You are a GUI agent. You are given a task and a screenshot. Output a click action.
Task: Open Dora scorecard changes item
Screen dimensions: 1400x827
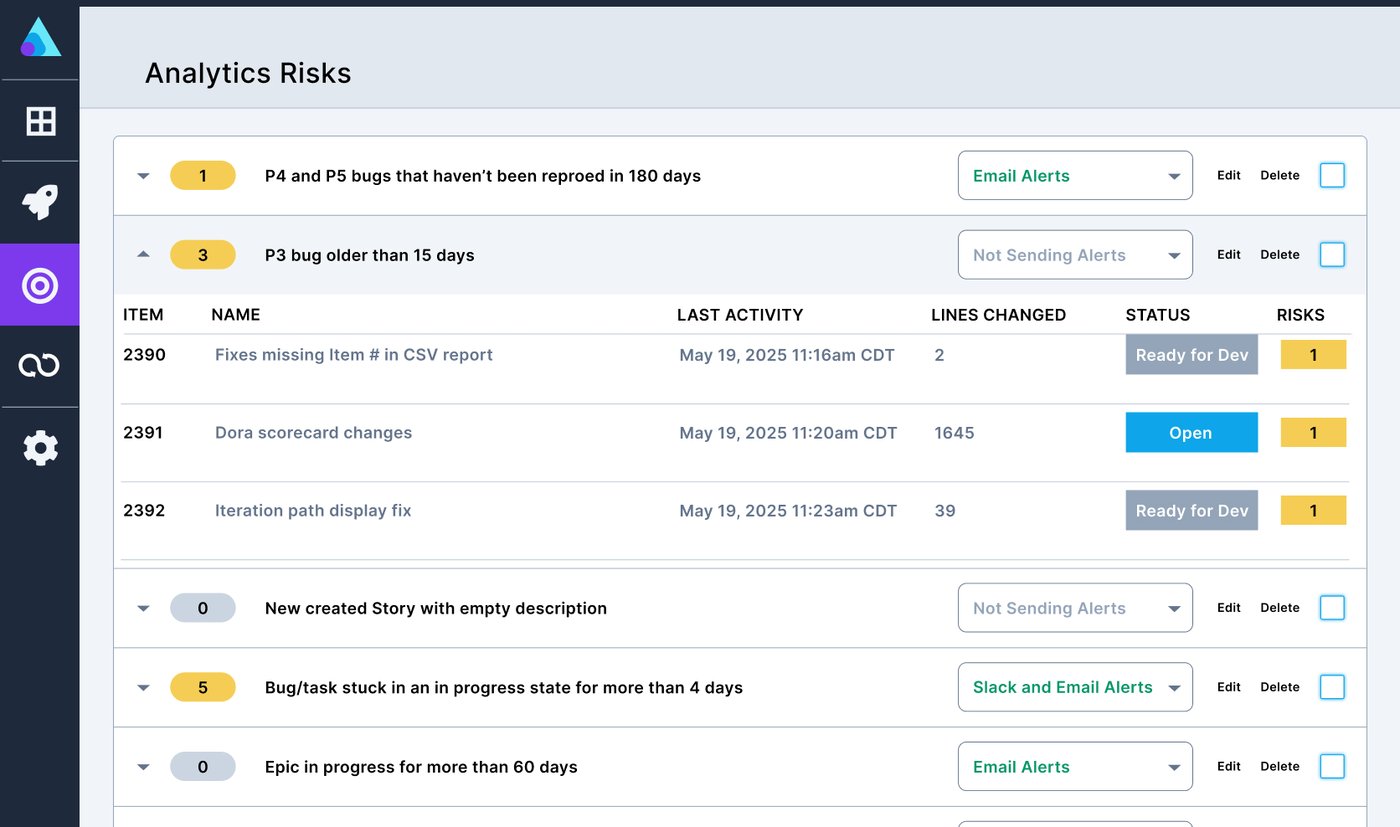point(313,433)
